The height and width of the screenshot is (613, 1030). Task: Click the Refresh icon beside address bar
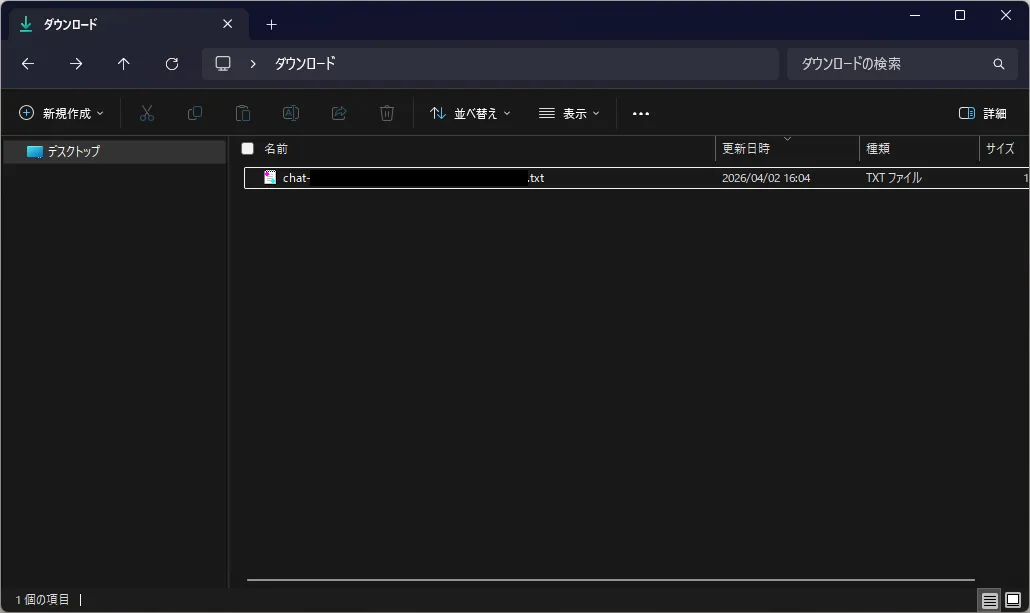[x=172, y=64]
